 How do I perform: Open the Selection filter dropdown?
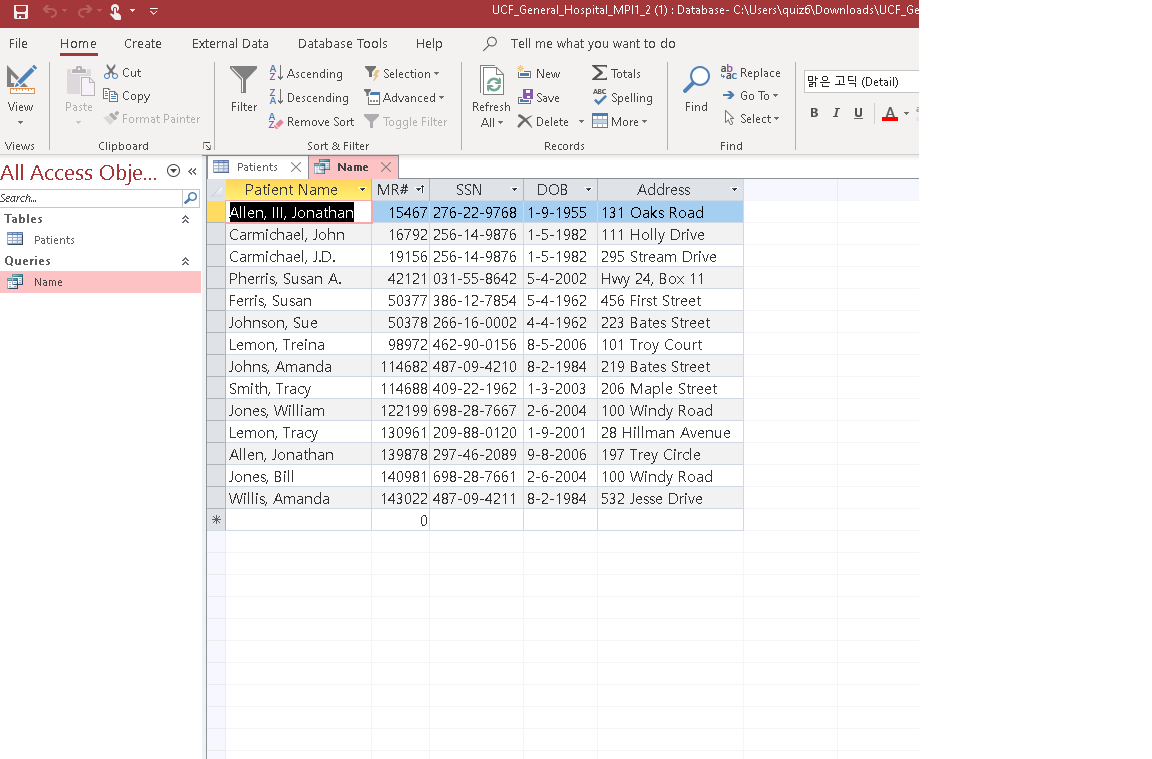tap(403, 73)
